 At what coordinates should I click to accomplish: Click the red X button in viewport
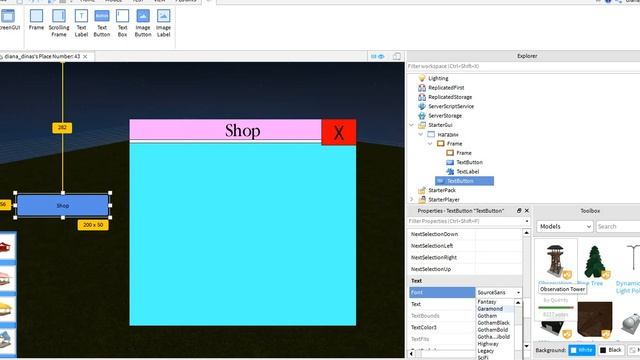coord(339,132)
